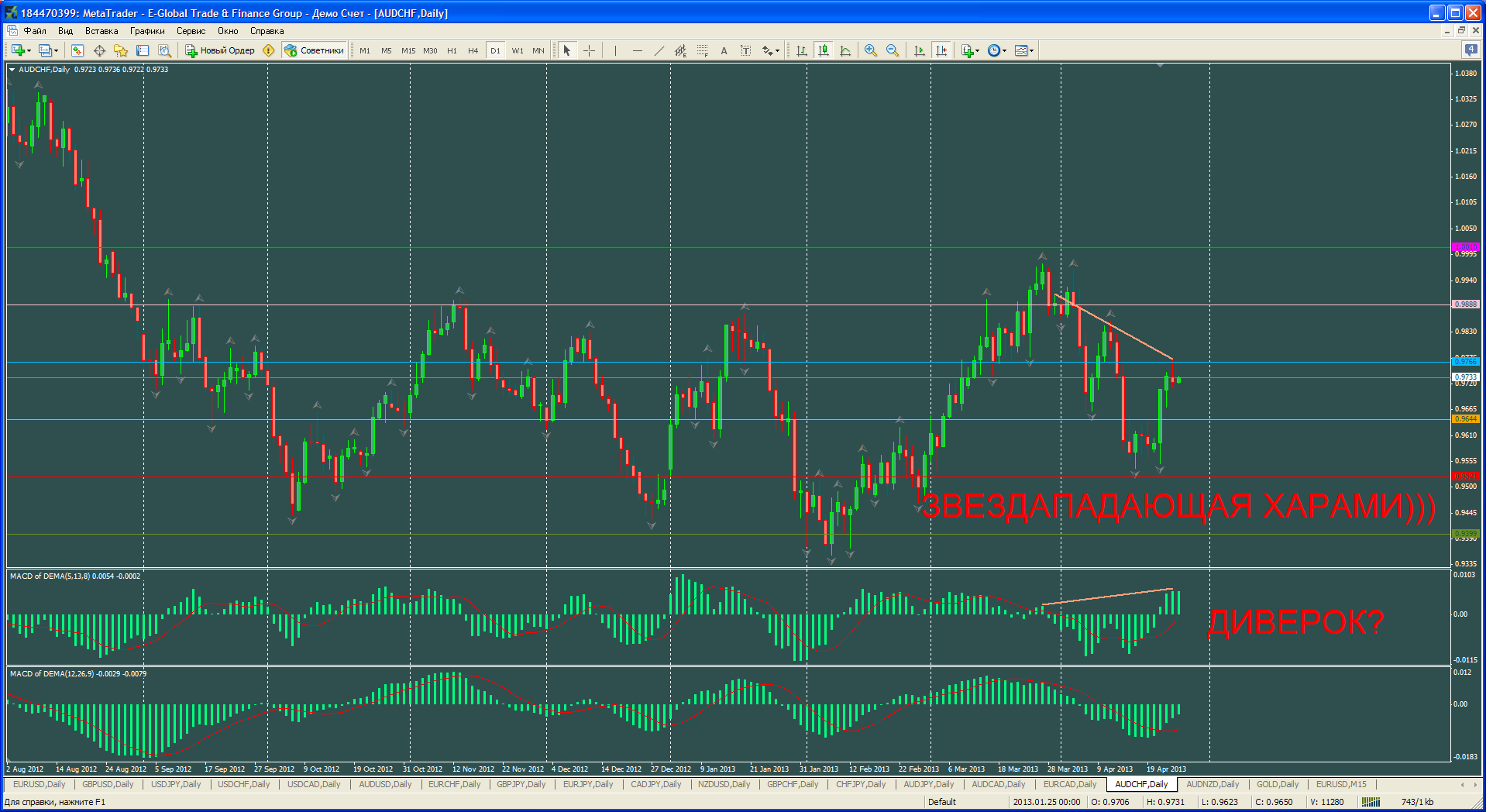
Task: Click the Новый Ордер button
Action: [x=220, y=50]
